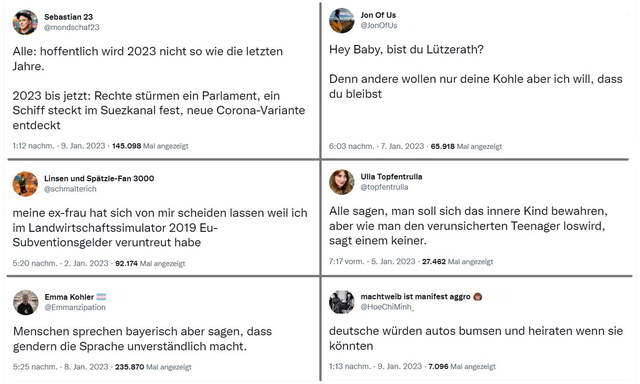Click the 145.098 Mal angezeigt view count

click(150, 146)
